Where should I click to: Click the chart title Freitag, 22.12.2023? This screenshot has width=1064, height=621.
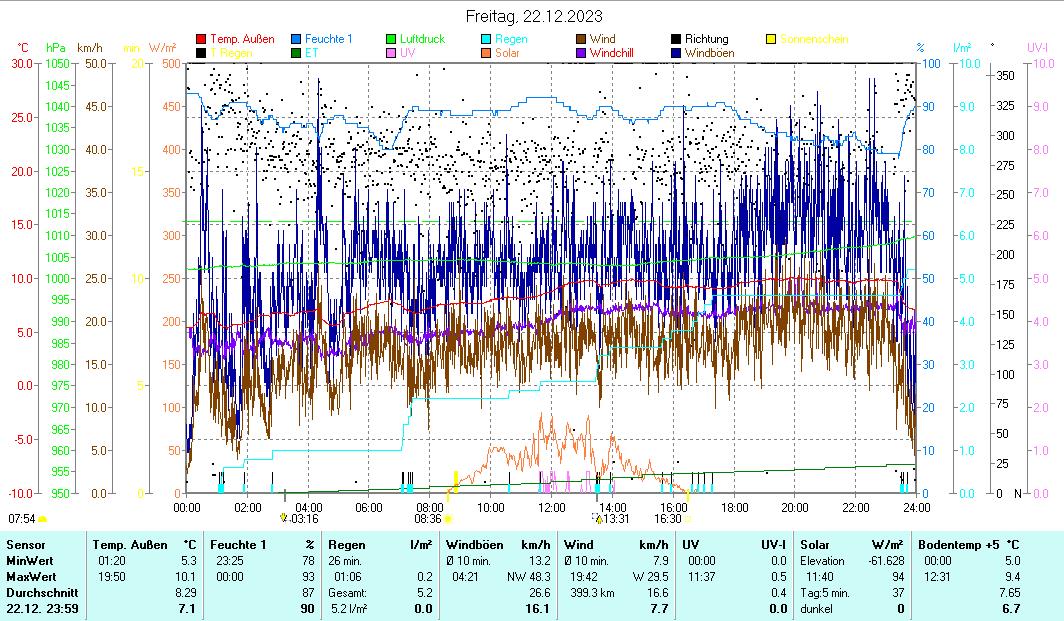(531, 16)
